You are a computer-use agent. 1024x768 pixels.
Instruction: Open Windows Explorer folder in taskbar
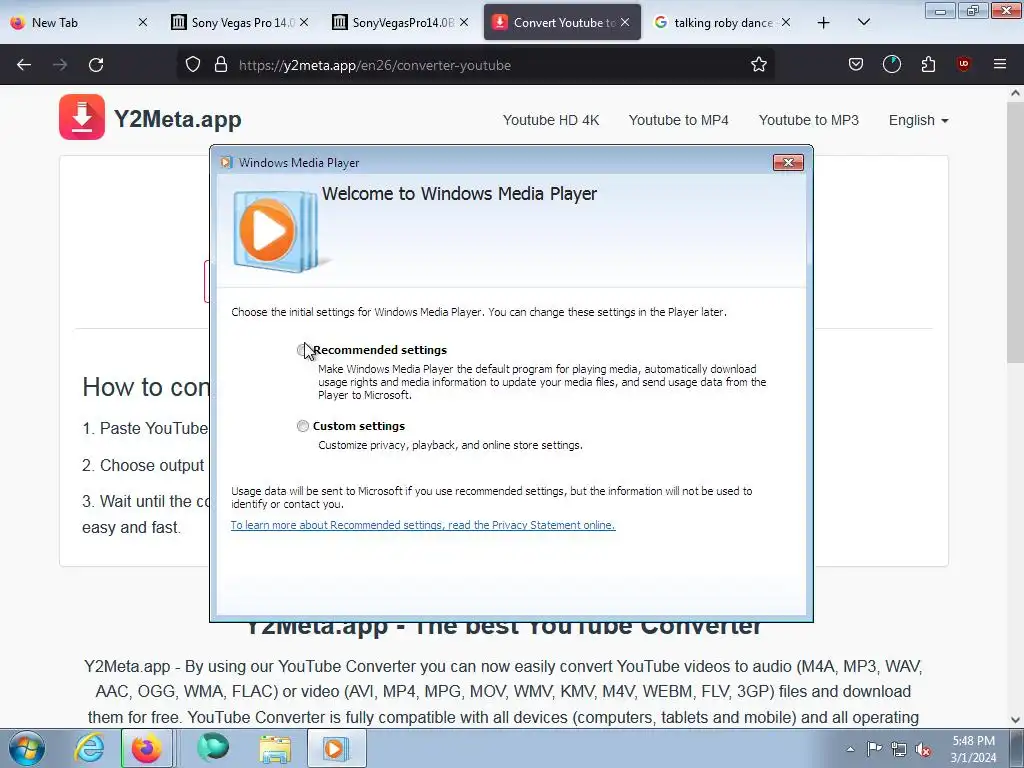pyautogui.click(x=275, y=748)
